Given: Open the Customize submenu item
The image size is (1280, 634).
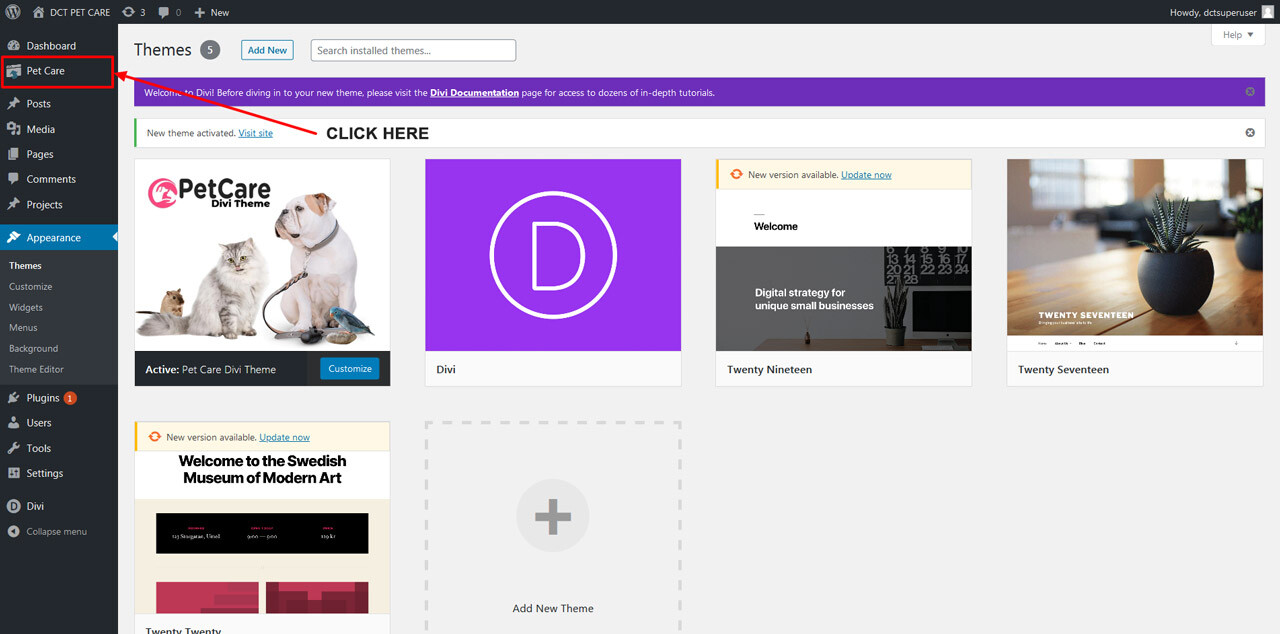Looking at the screenshot, I should [31, 287].
